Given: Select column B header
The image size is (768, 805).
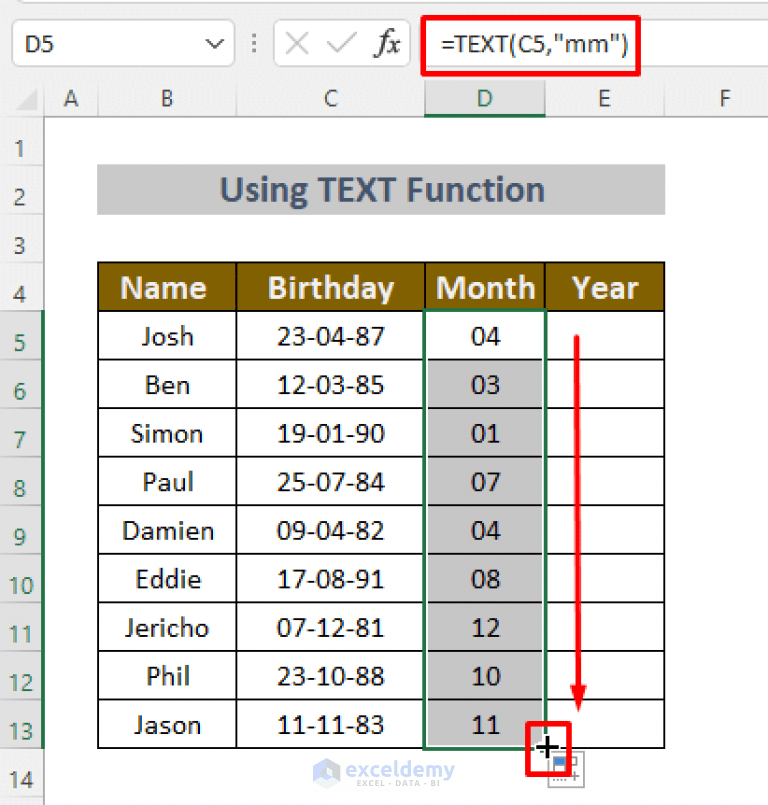Looking at the screenshot, I should click(167, 99).
